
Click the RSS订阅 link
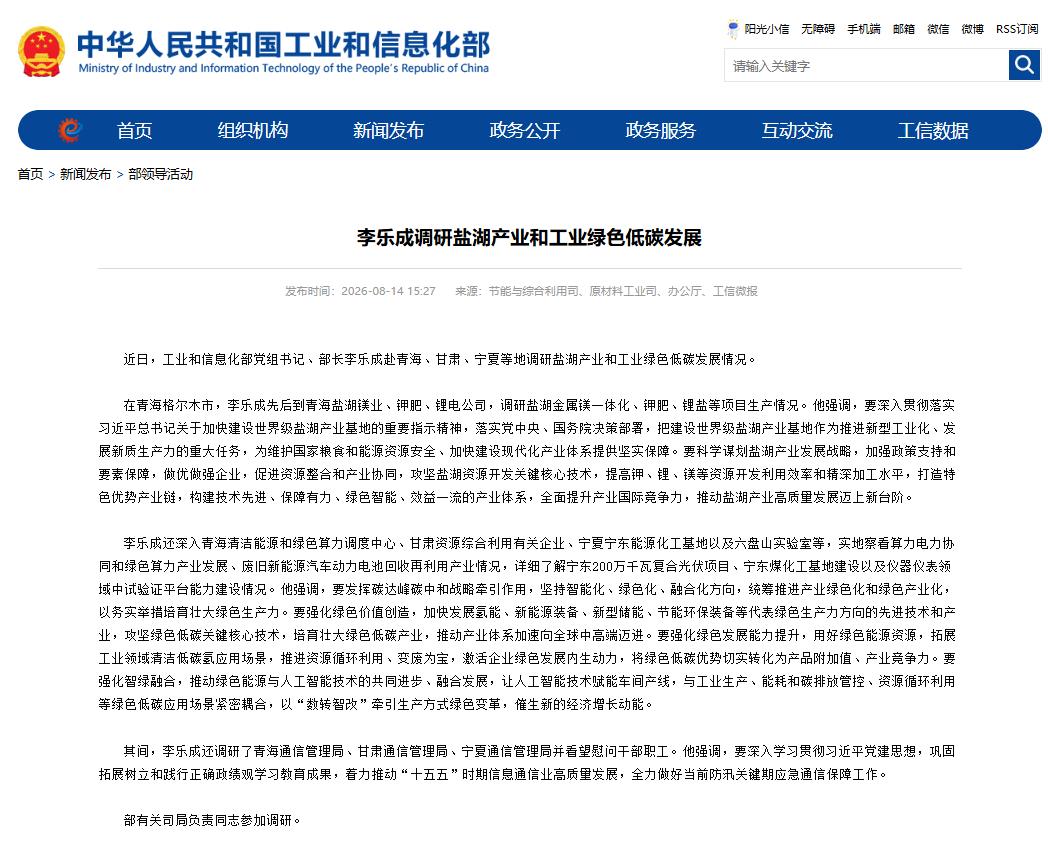pos(1017,29)
